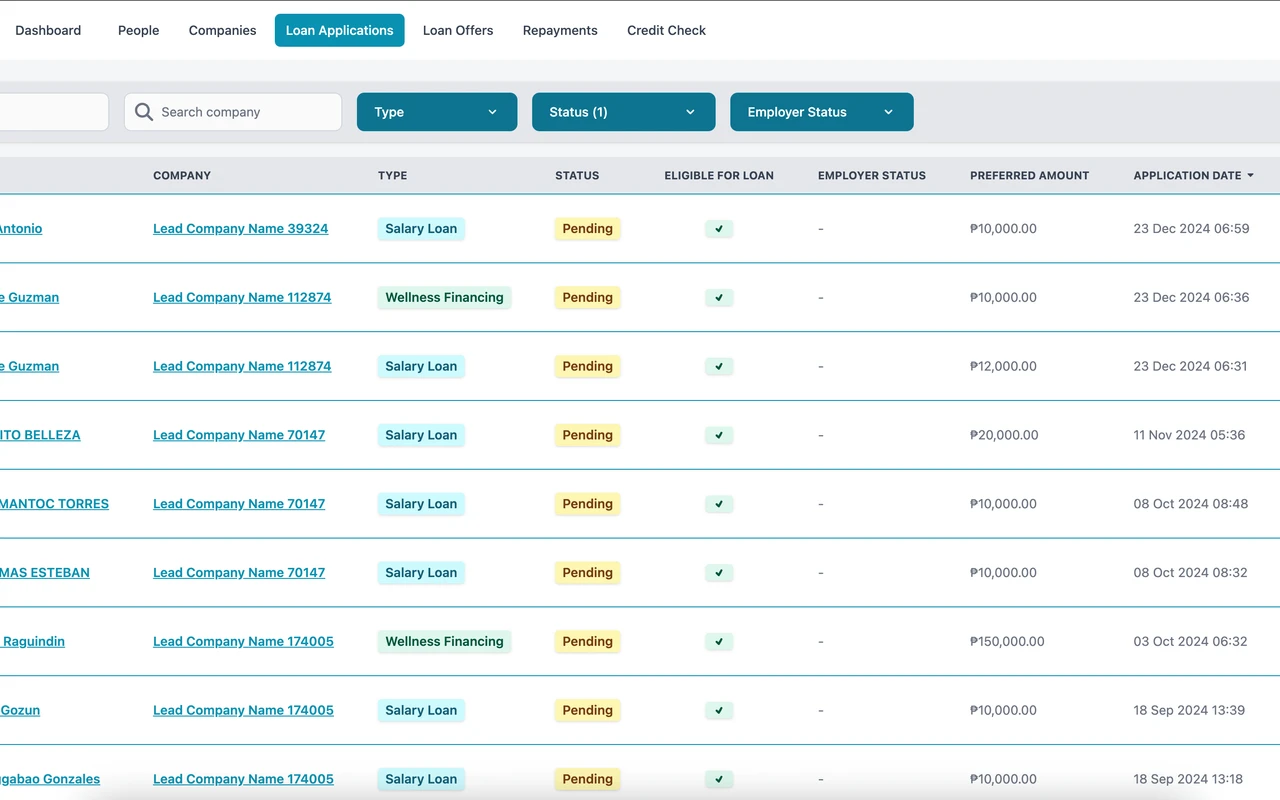Open the ITO BELLEZA applicant link
Viewport: 1280px width, 800px height.
40,435
